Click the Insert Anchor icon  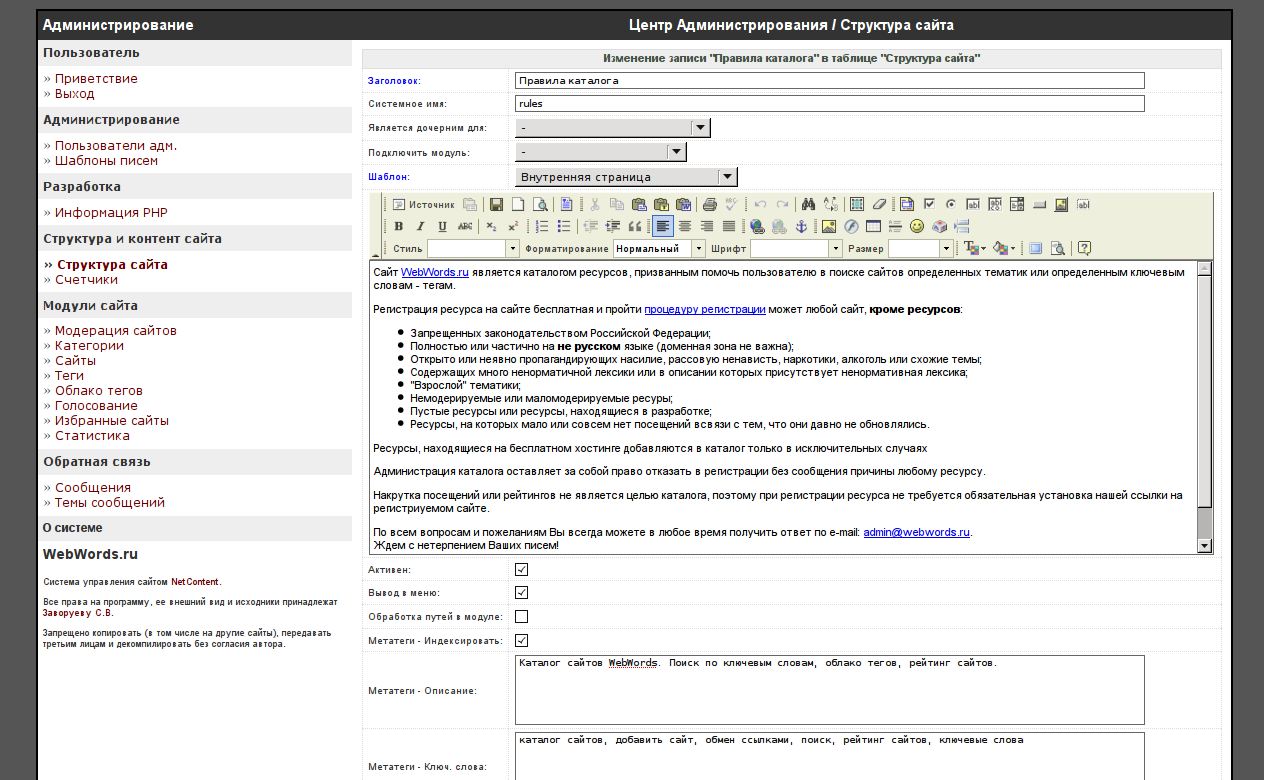pyautogui.click(x=802, y=226)
